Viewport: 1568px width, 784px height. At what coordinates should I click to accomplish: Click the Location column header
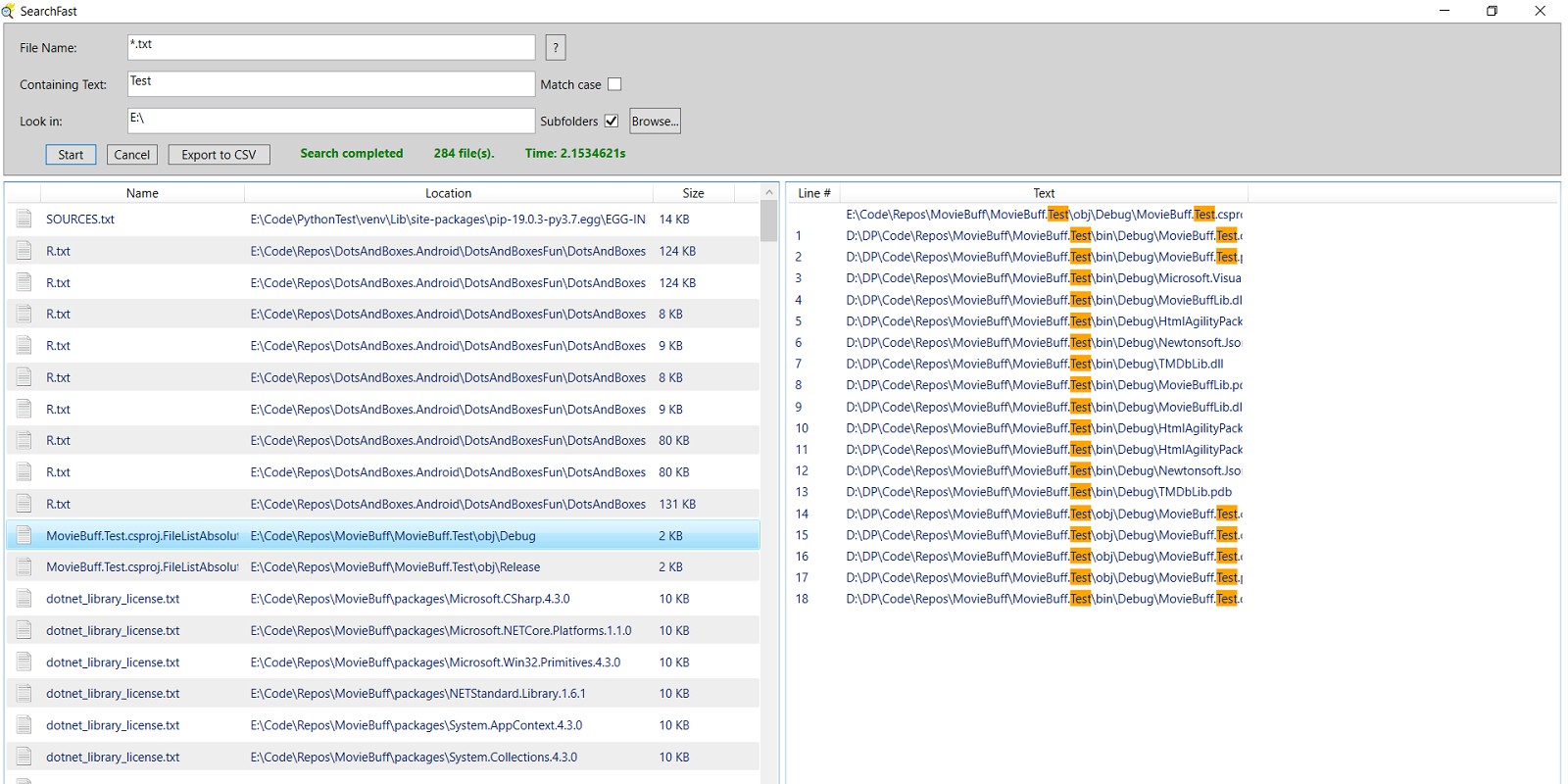(x=448, y=193)
